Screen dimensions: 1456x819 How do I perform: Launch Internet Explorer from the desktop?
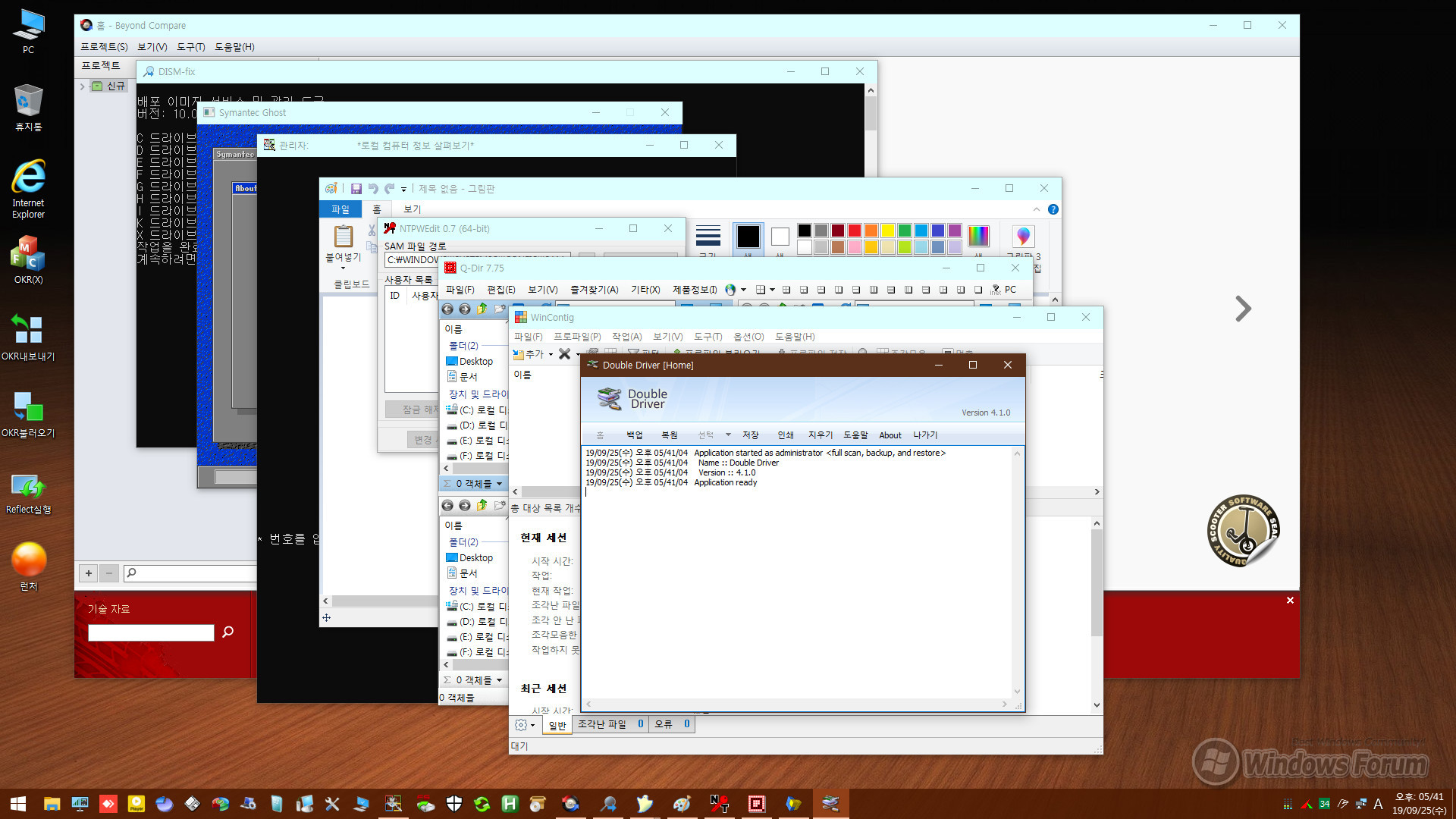pos(28,189)
